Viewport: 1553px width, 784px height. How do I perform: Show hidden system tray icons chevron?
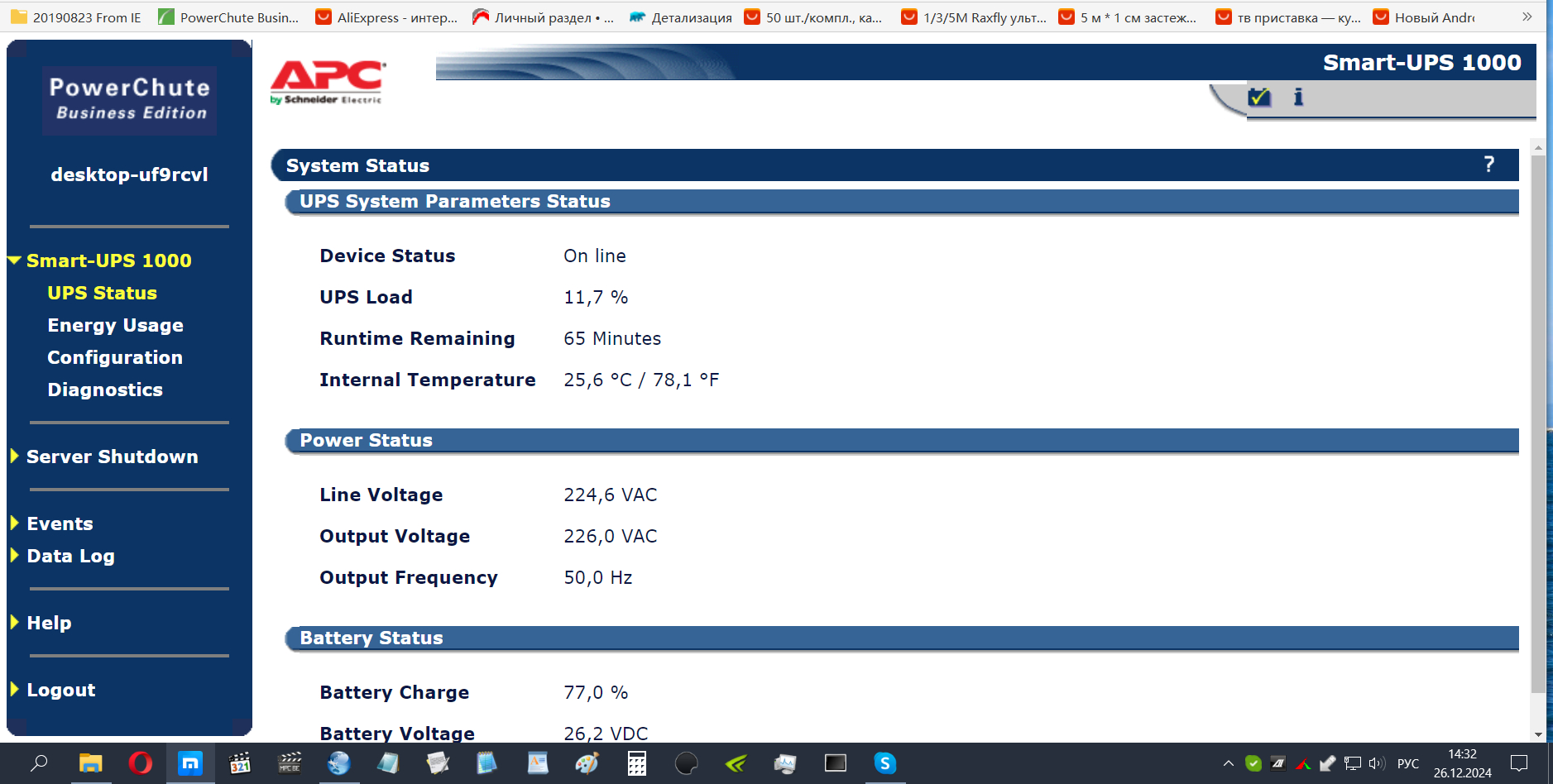tap(1228, 763)
